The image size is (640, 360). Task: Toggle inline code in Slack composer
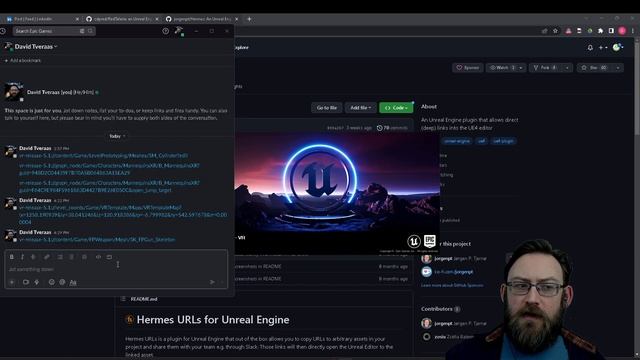[x=98, y=257]
